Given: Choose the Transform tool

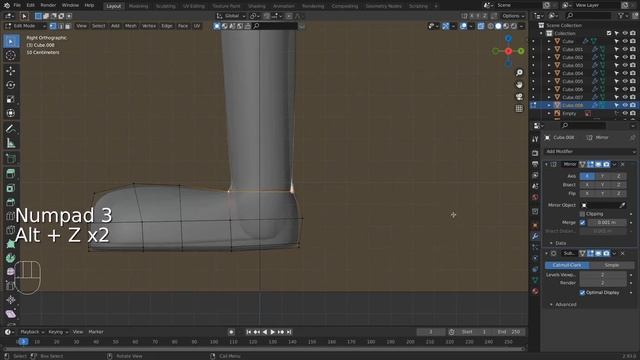Looking at the screenshot, I should (11, 113).
